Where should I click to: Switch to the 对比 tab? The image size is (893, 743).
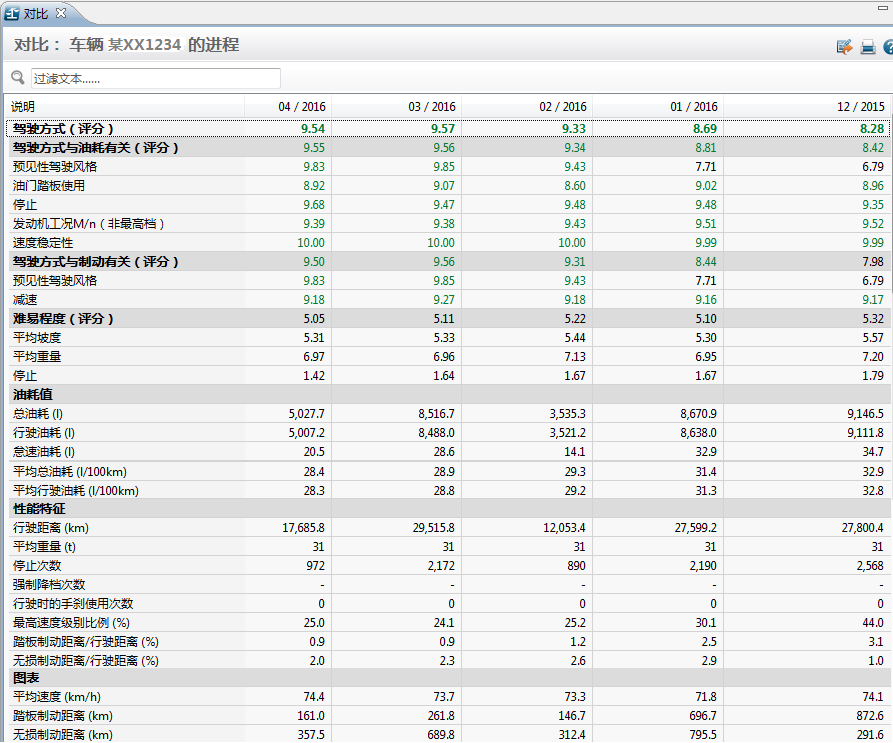click(35, 13)
